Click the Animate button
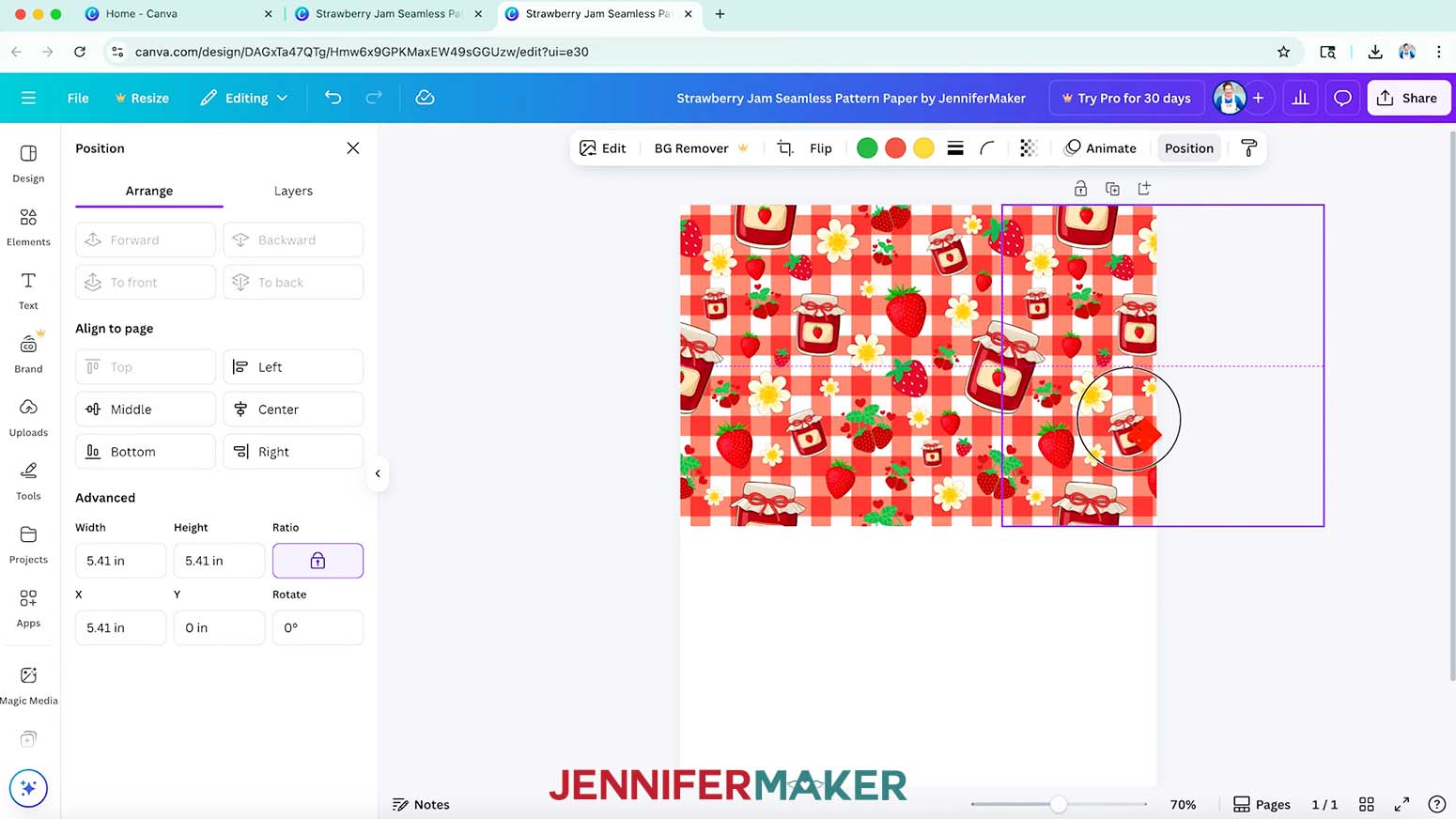The image size is (1456, 819). (x=1100, y=148)
